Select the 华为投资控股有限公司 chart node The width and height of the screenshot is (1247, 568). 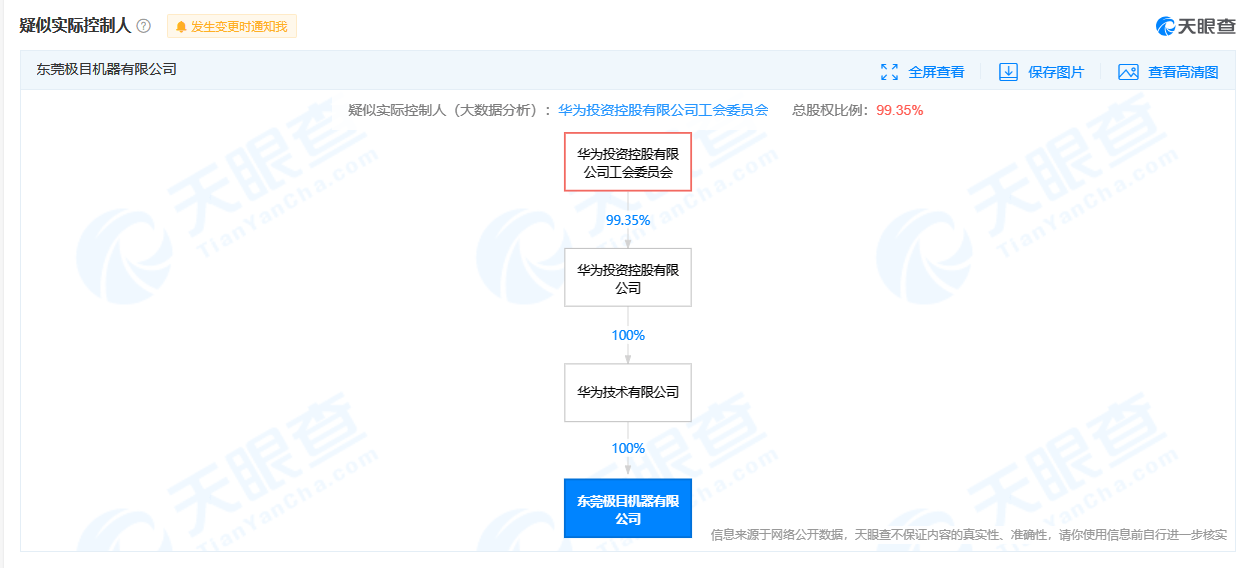coord(628,278)
